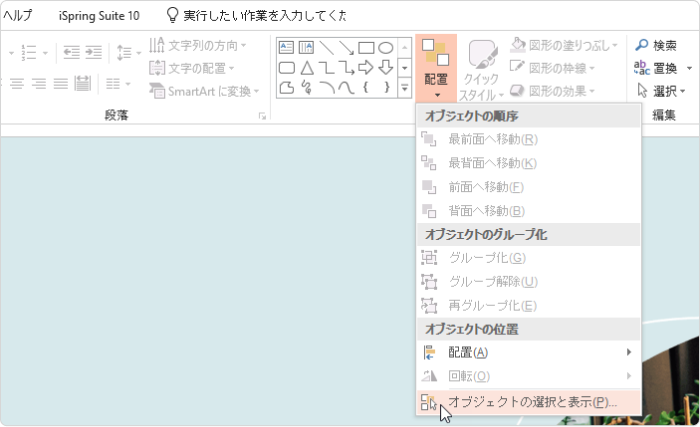This screenshot has width=700, height=427.
Task: Choose グループ解除(U) menu item
Action: [x=529, y=281]
